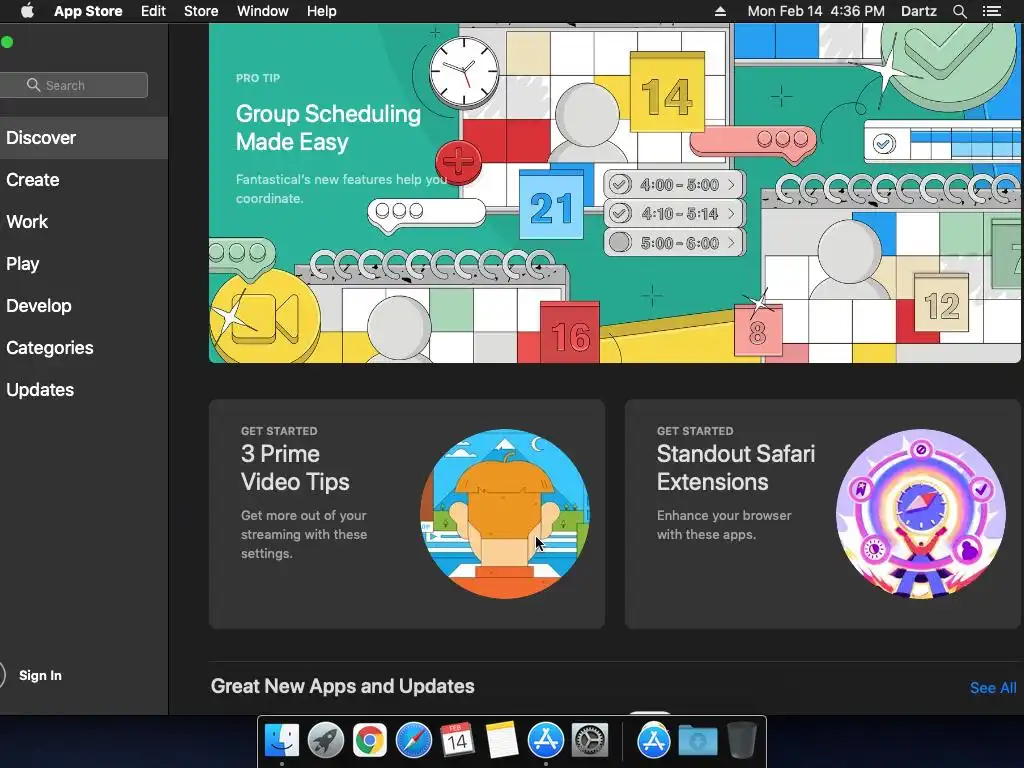This screenshot has width=1024, height=768.
Task: Open Launchpad rocket icon in Dock
Action: point(326,741)
